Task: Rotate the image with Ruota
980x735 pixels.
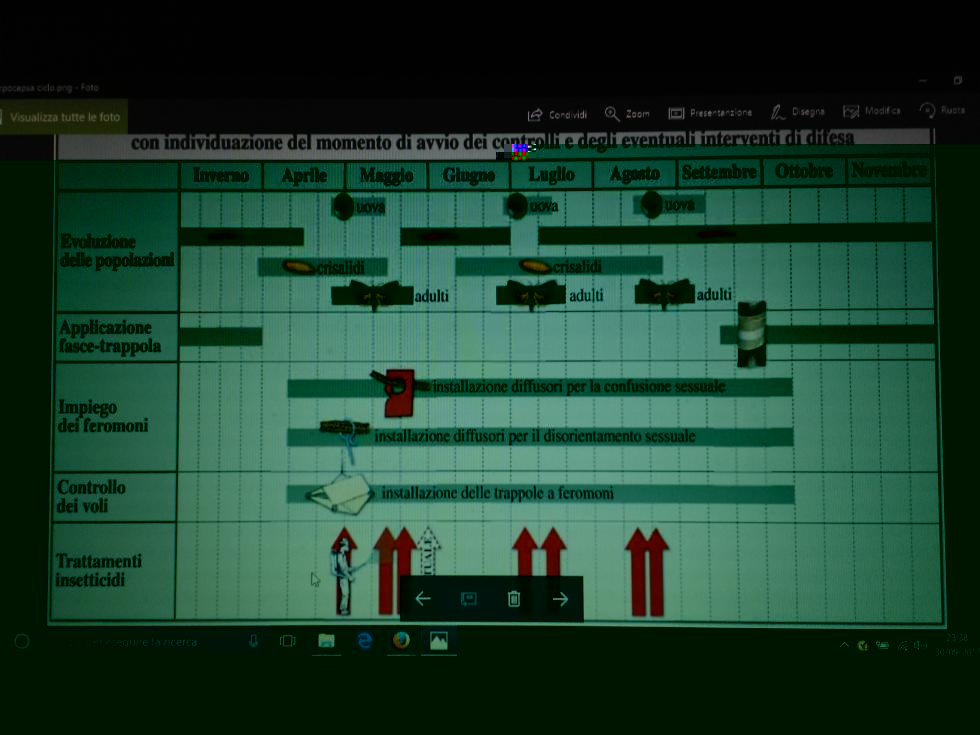Action: coord(928,111)
